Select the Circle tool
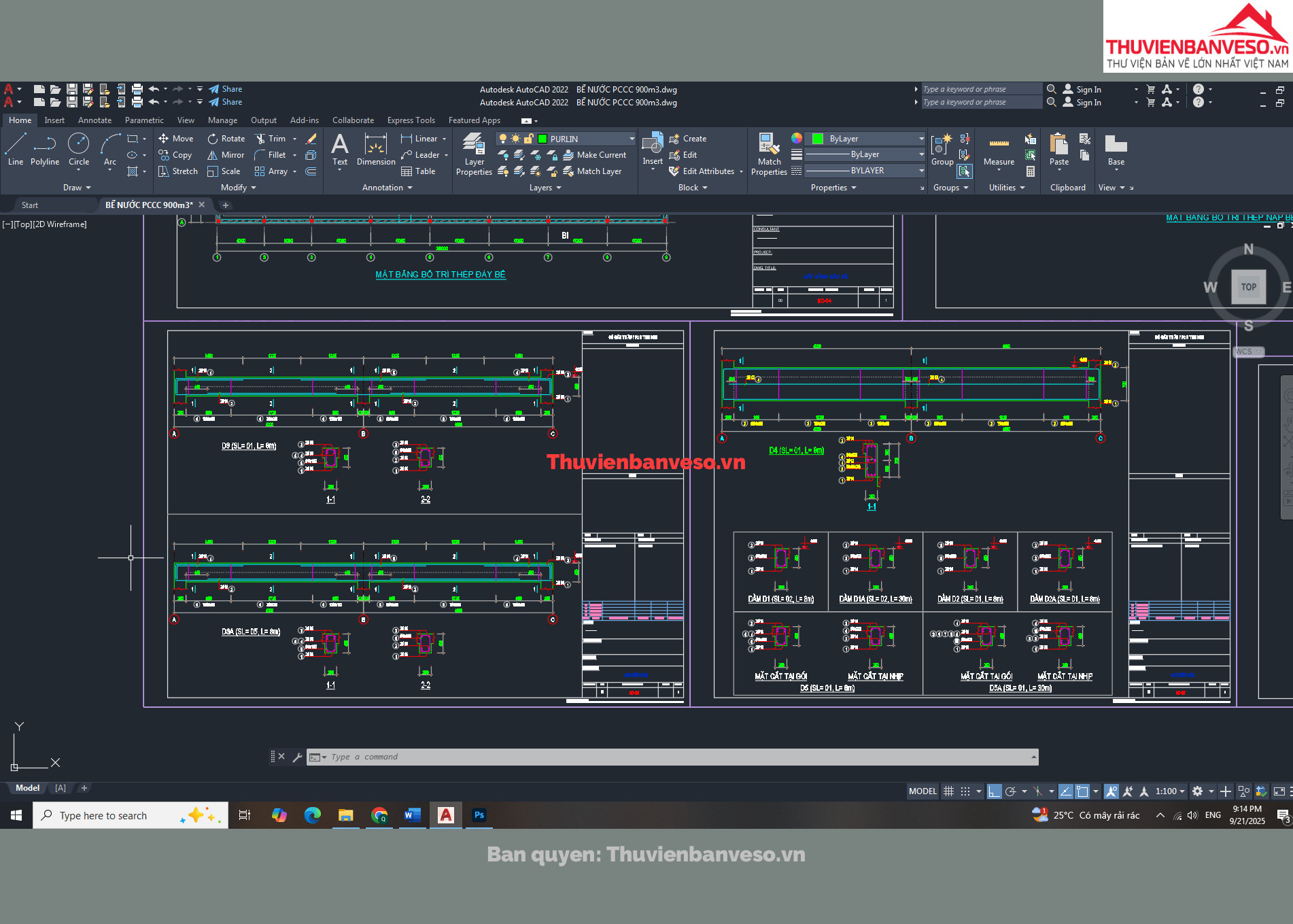The image size is (1293, 924). click(x=78, y=150)
